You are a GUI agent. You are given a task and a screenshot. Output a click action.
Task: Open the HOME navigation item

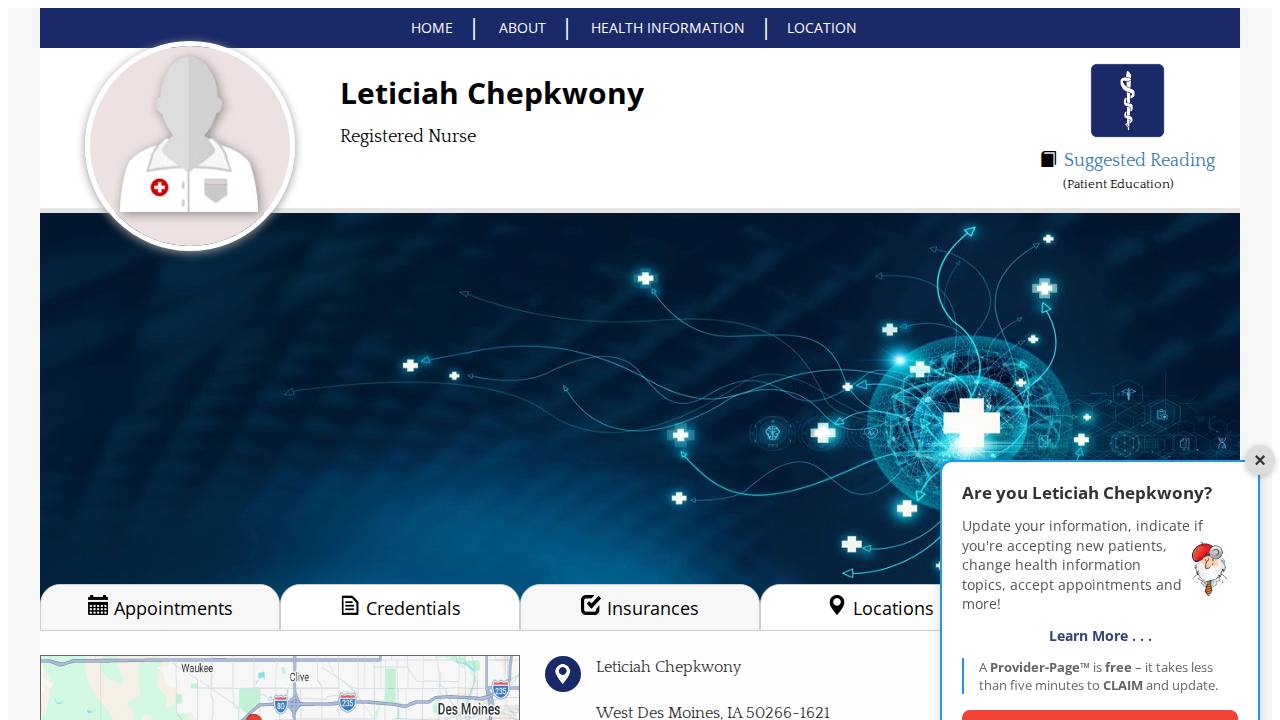pos(431,28)
